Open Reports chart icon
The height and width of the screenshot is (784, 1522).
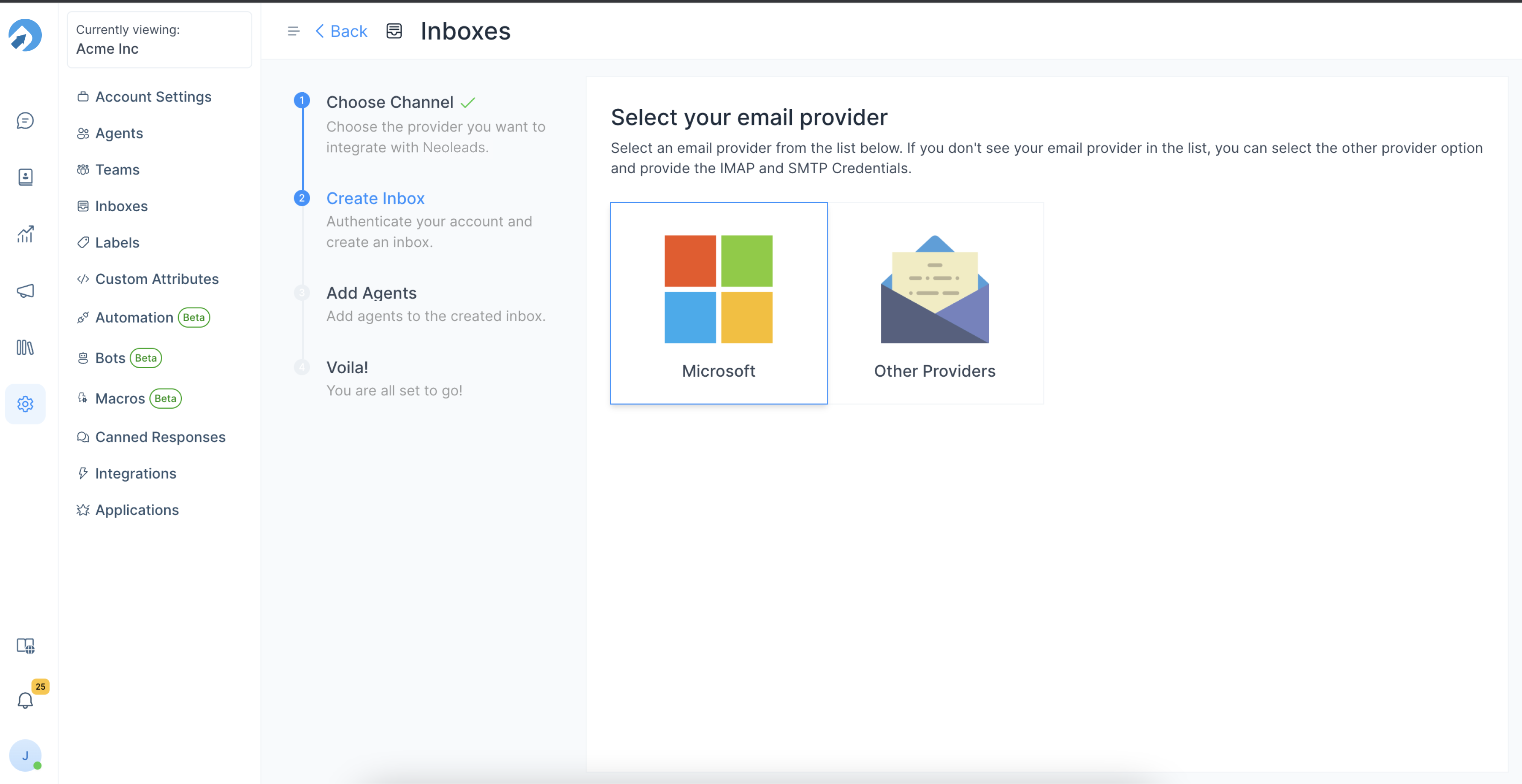click(x=25, y=234)
